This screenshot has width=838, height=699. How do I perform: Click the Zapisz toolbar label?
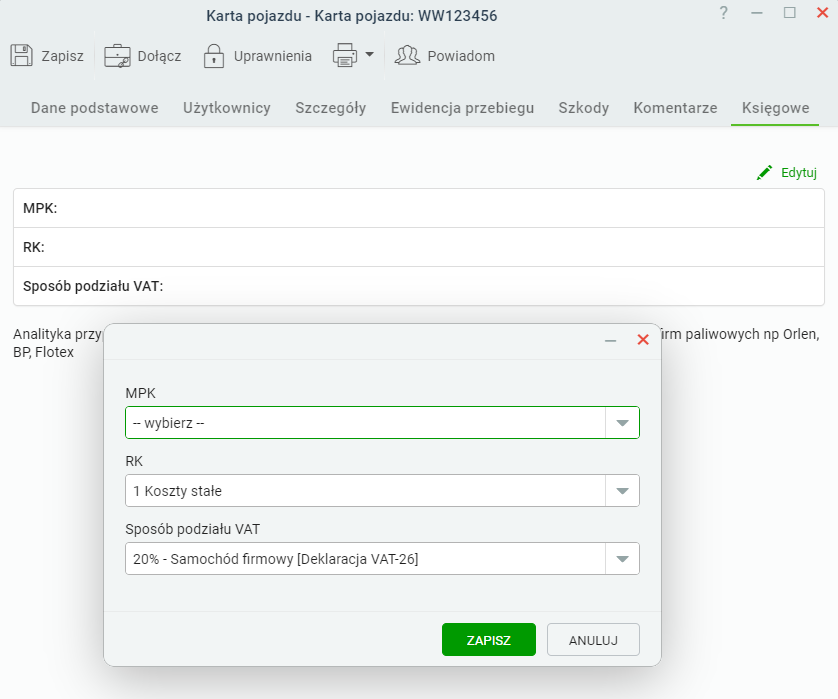point(63,56)
